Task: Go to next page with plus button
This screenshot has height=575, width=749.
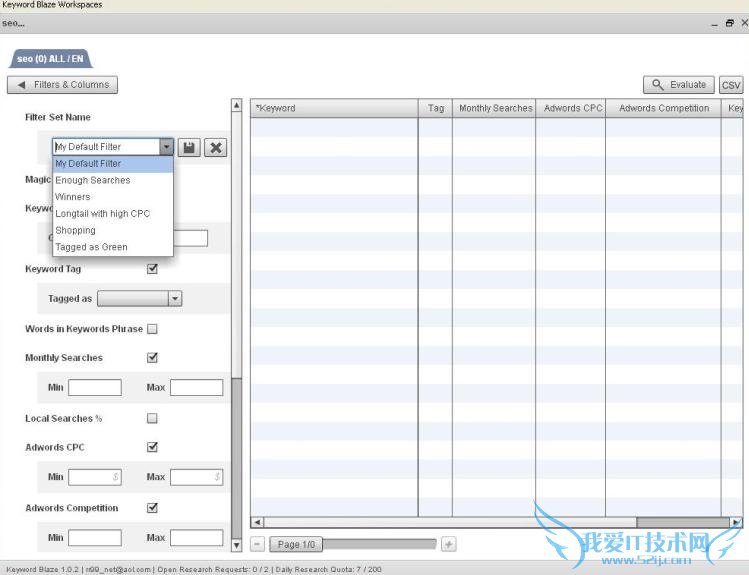Action: pos(449,544)
